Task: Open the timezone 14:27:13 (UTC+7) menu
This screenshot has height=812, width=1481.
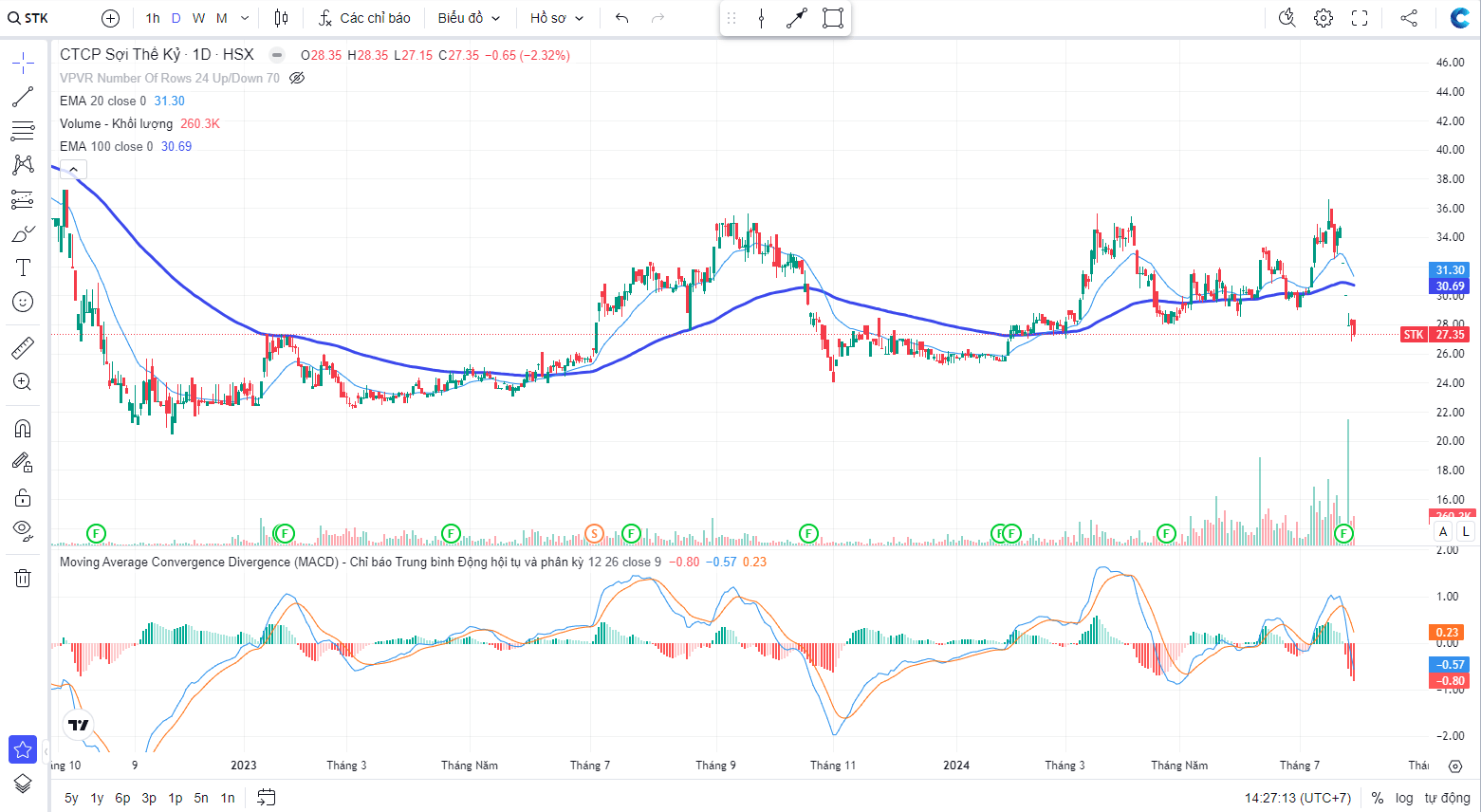Action: coord(1298,798)
